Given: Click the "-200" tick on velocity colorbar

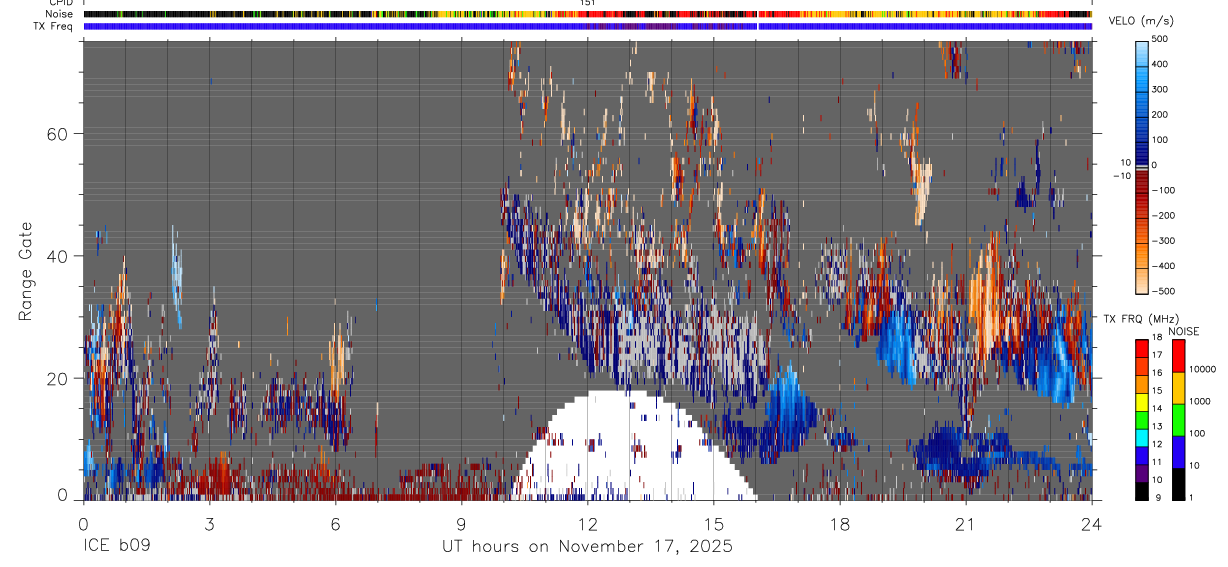Looking at the screenshot, I should [x=1162, y=216].
